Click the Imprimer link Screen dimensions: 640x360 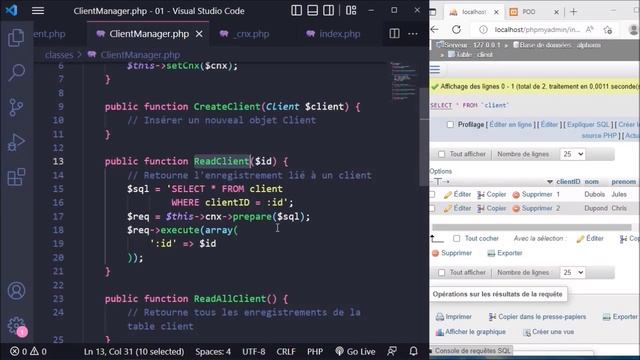pos(454,317)
